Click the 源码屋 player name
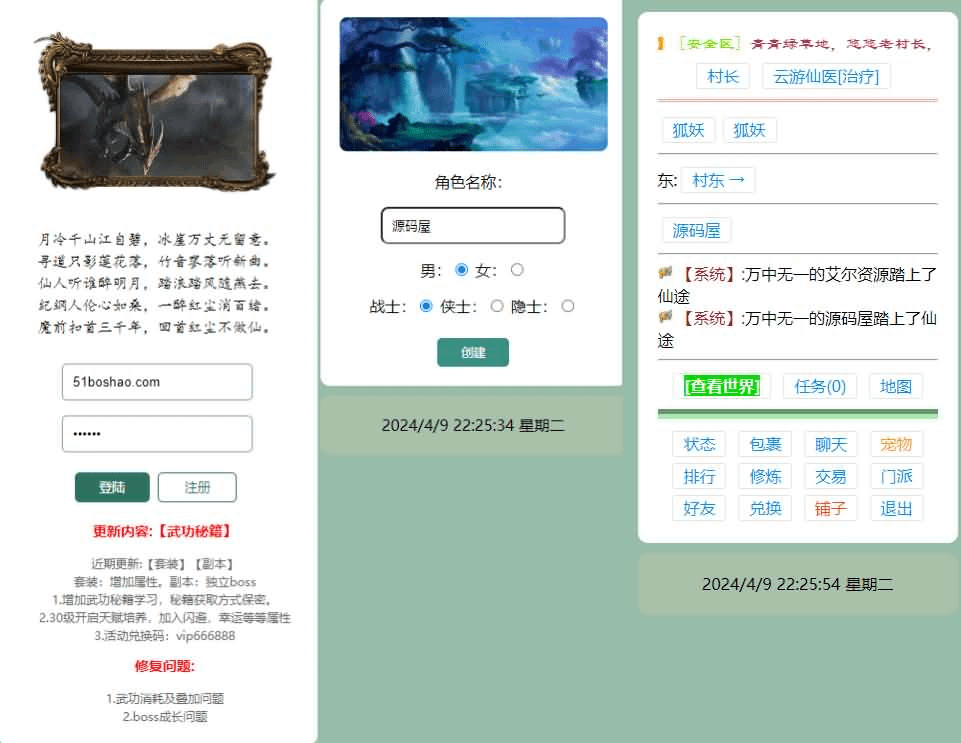Screen dimensions: 961x743 point(697,230)
